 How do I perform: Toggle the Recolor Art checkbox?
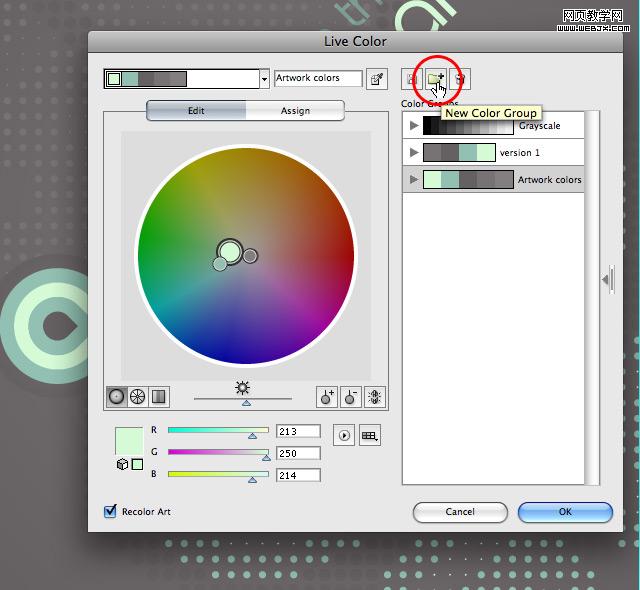[110, 511]
